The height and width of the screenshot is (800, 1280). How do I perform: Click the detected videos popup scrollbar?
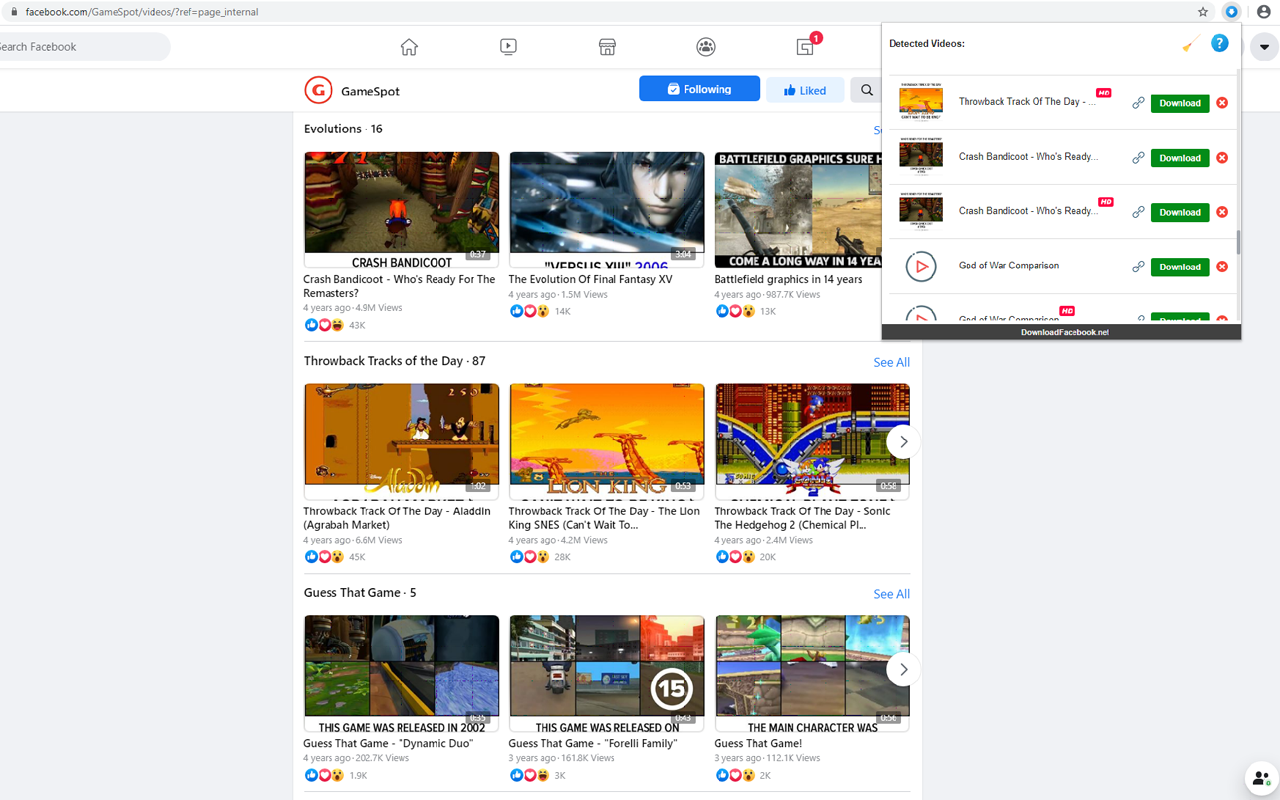pos(1238,242)
